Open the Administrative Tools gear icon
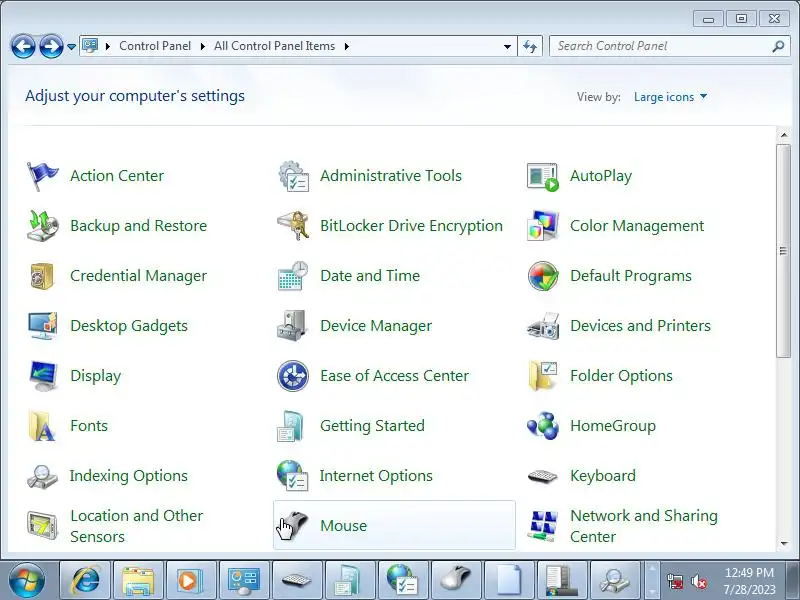The image size is (800, 600). [293, 176]
